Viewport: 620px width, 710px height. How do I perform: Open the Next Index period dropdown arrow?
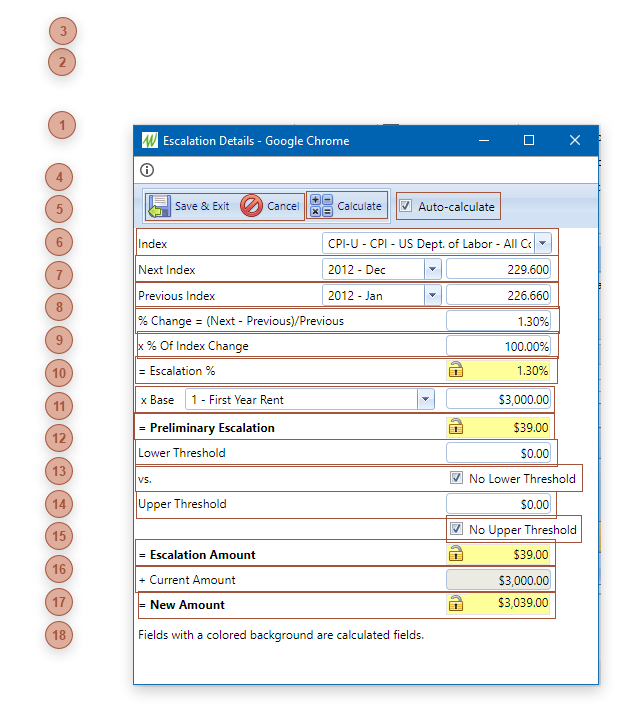[433, 269]
